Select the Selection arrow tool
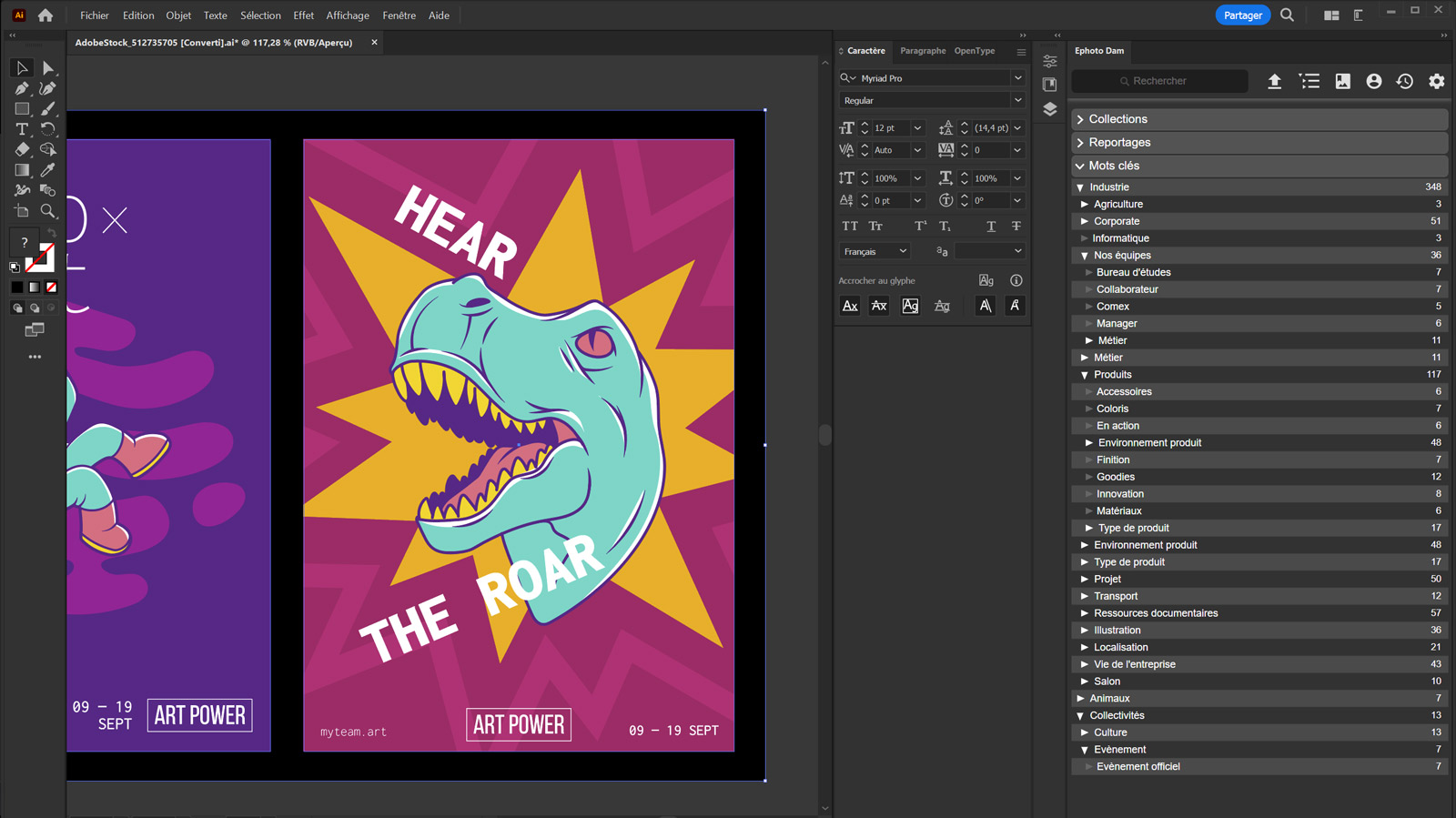1456x818 pixels. (x=22, y=68)
